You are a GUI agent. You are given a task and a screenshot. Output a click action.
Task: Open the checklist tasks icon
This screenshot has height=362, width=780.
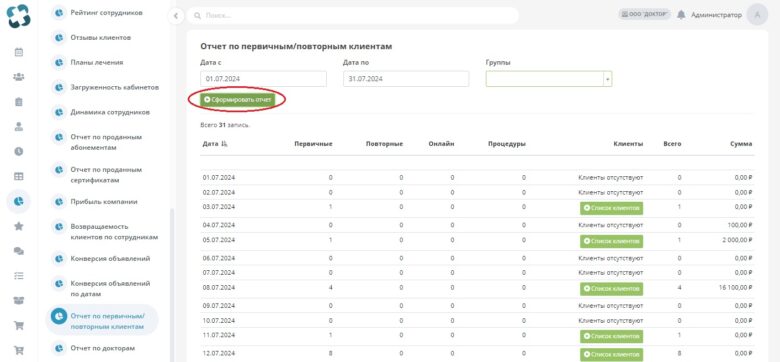[x=18, y=275]
